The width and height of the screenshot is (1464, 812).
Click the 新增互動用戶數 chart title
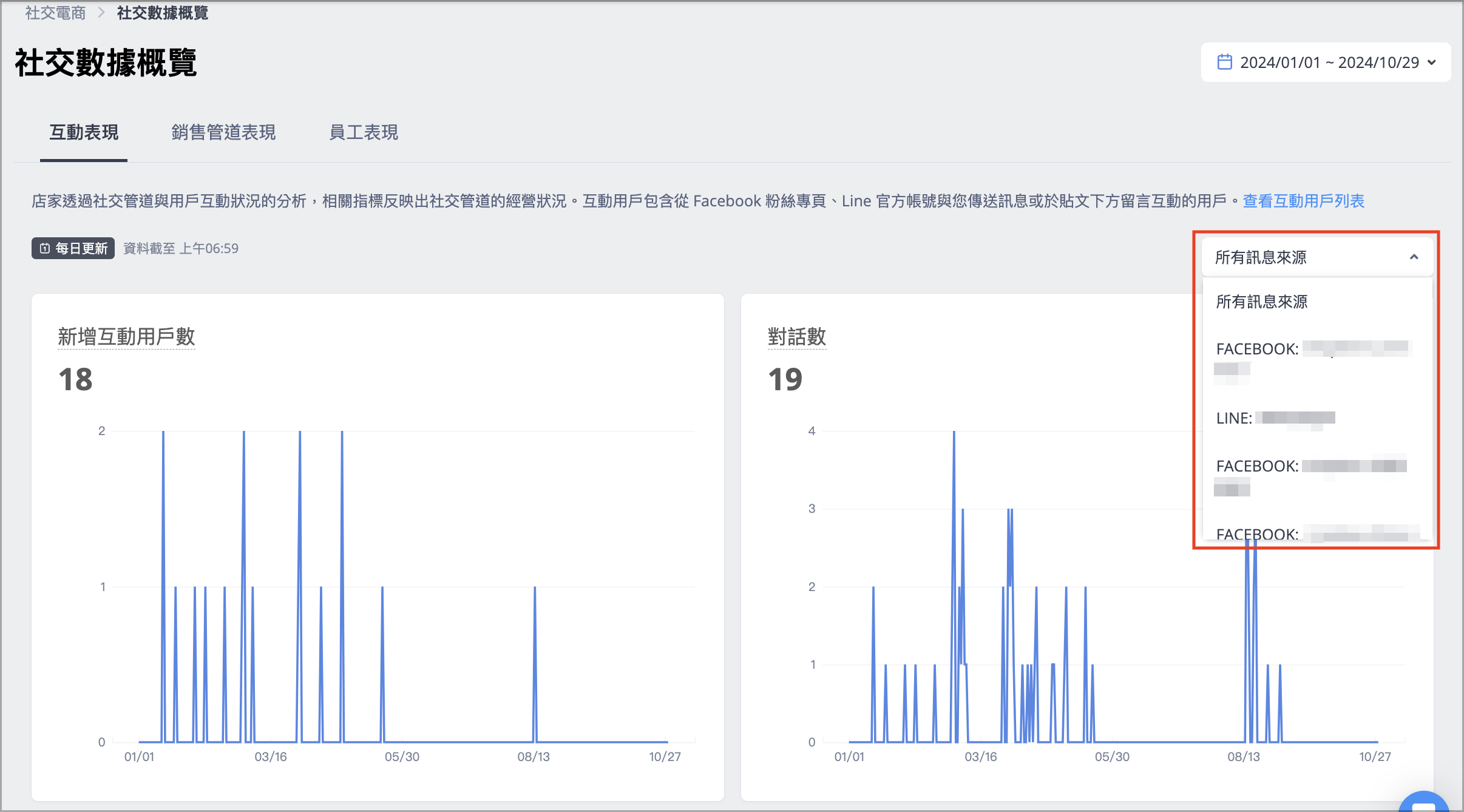click(x=126, y=336)
